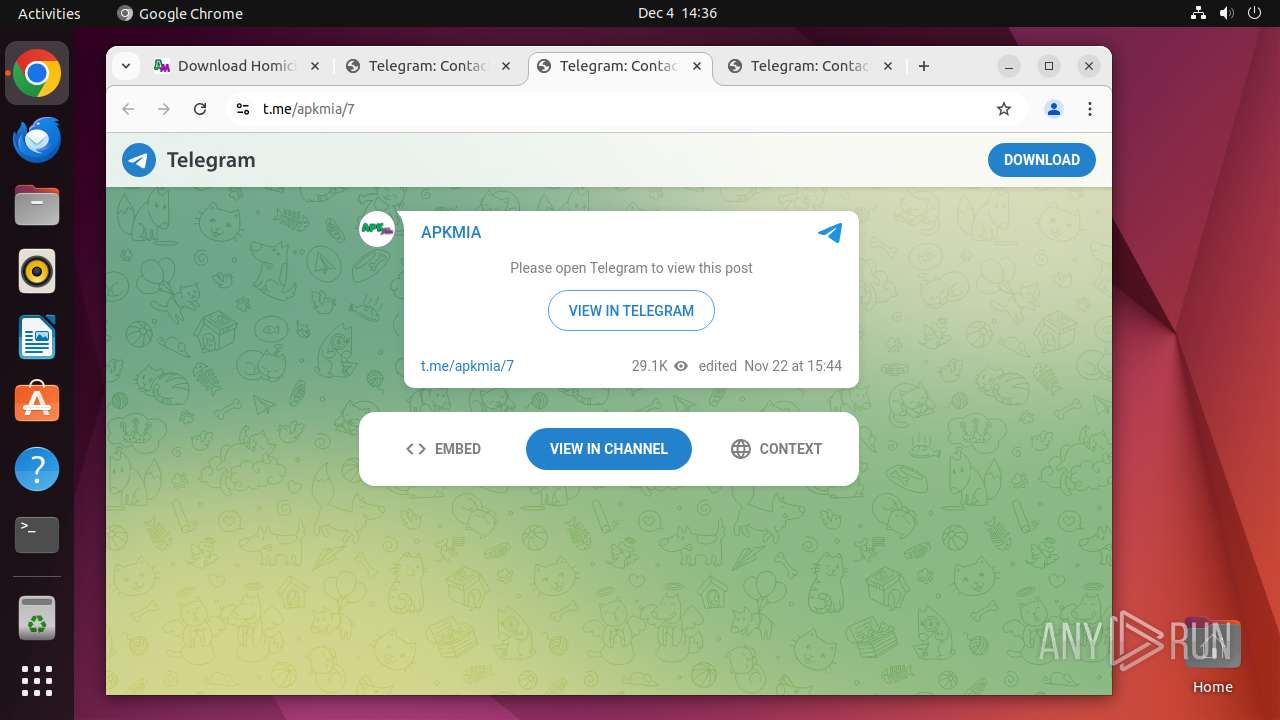1280x720 pixels.
Task: Expand the tab search dropdown
Action: point(126,66)
